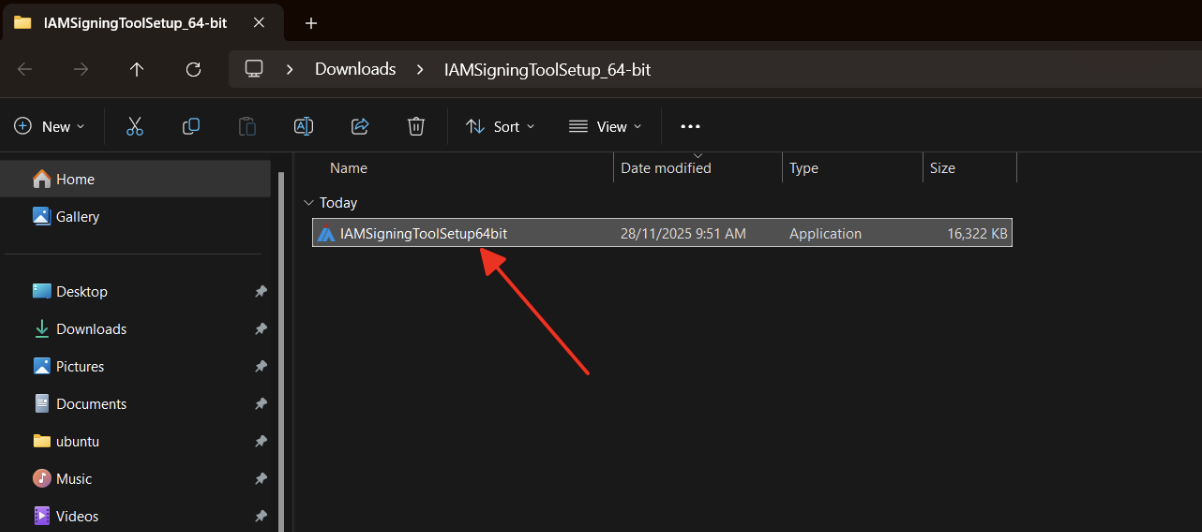Click the pin icon beside Documents
Image resolution: width=1202 pixels, height=532 pixels.
[x=260, y=404]
